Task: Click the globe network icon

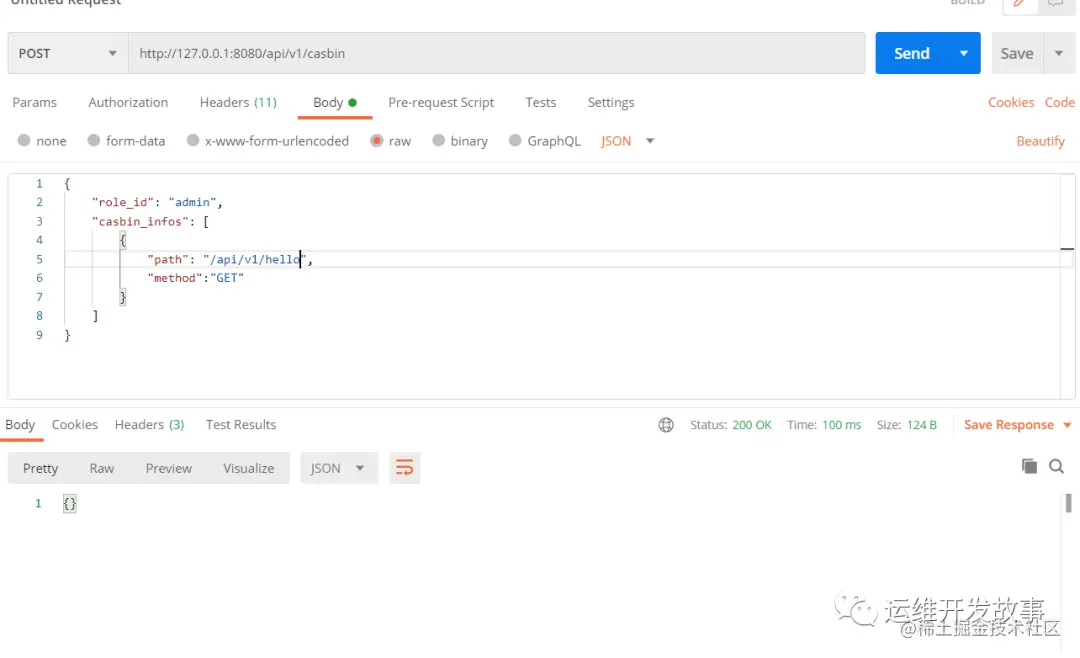Action: coord(666,425)
